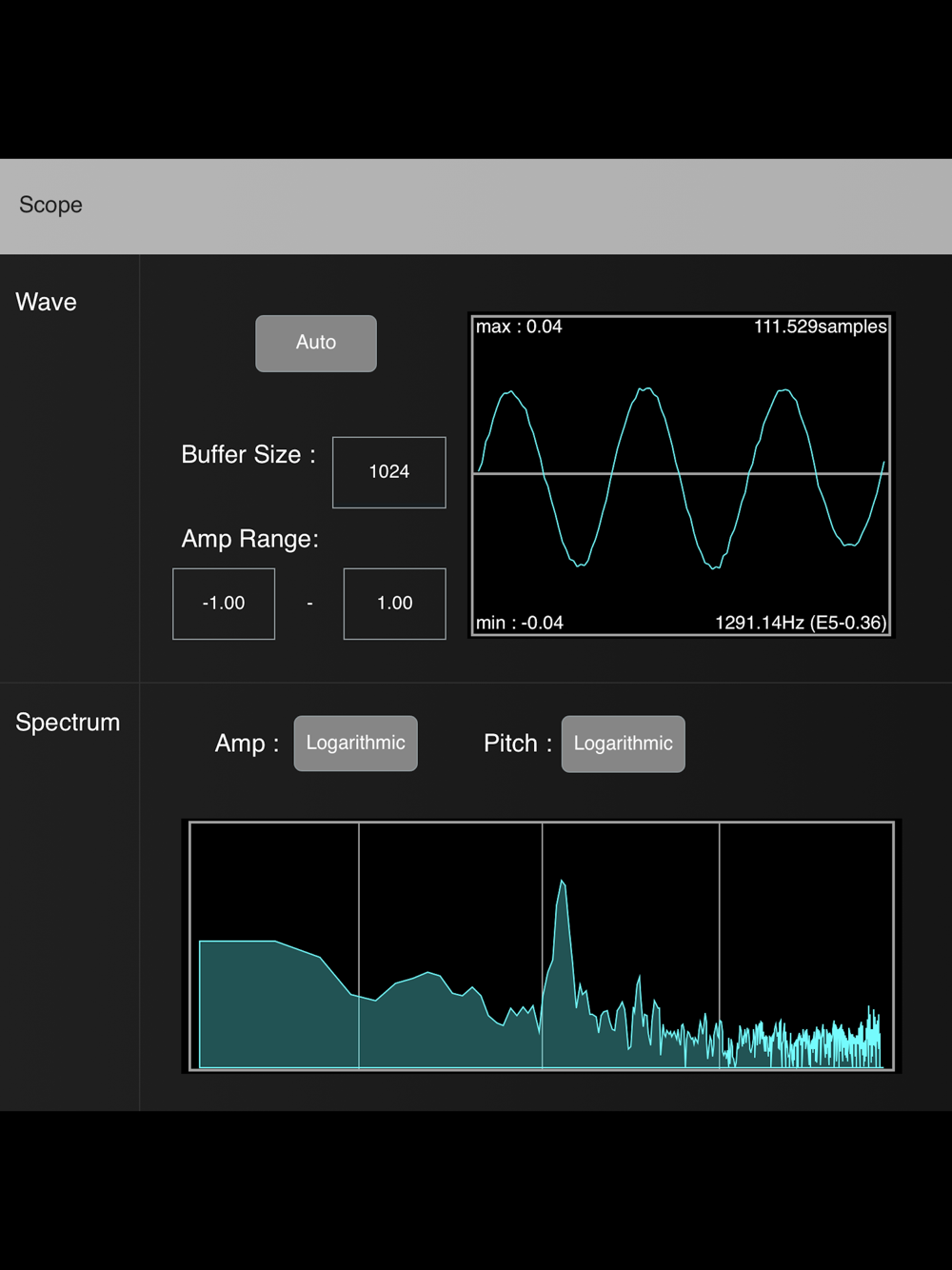Select the Buffer Size 1024 field
Image resolution: width=952 pixels, height=1270 pixels.
click(389, 472)
